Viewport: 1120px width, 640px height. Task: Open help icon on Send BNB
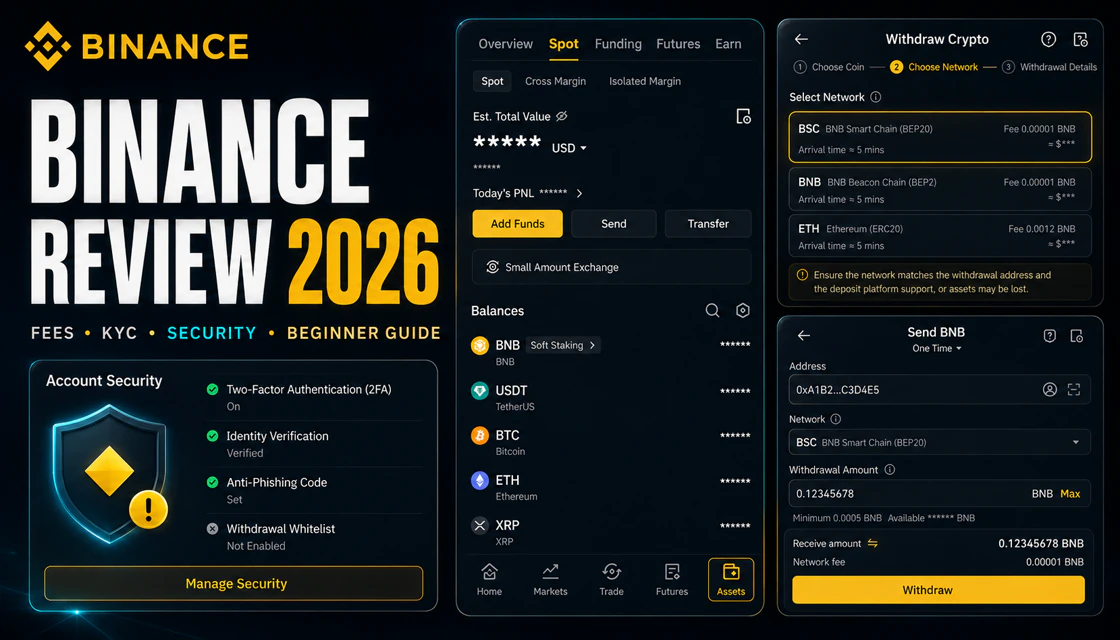click(1049, 336)
